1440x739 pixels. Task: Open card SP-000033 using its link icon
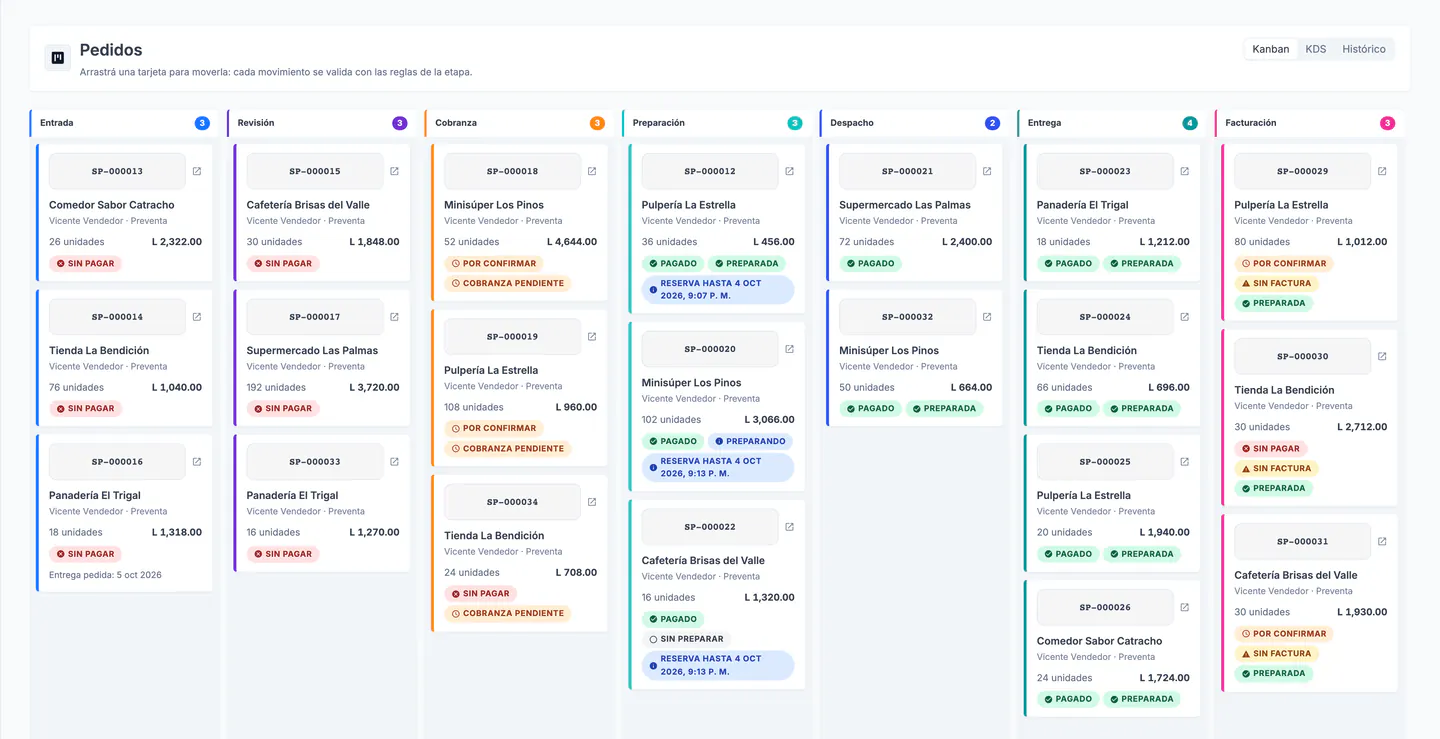pyautogui.click(x=394, y=462)
